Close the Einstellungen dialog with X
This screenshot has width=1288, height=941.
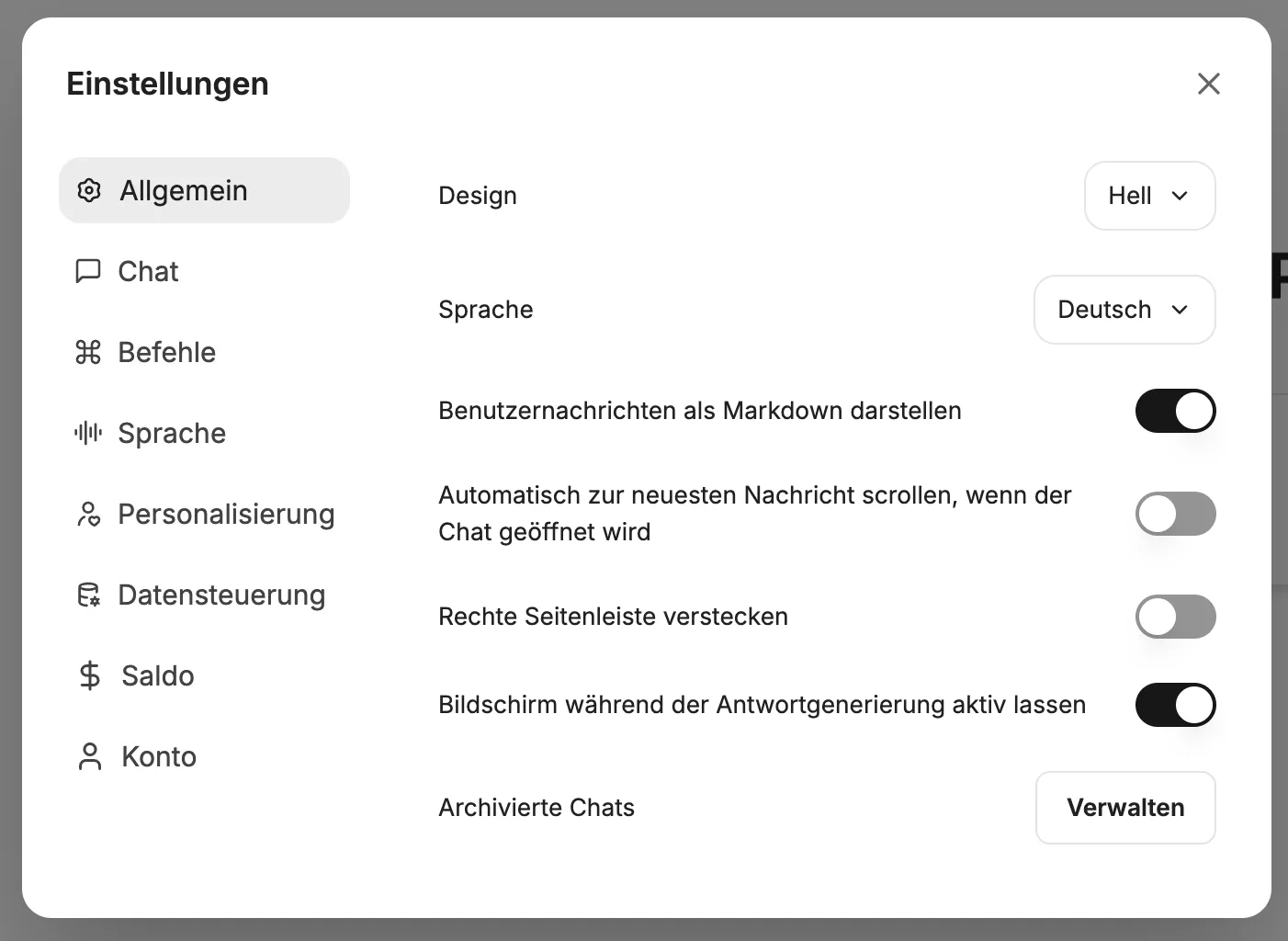[x=1209, y=84]
